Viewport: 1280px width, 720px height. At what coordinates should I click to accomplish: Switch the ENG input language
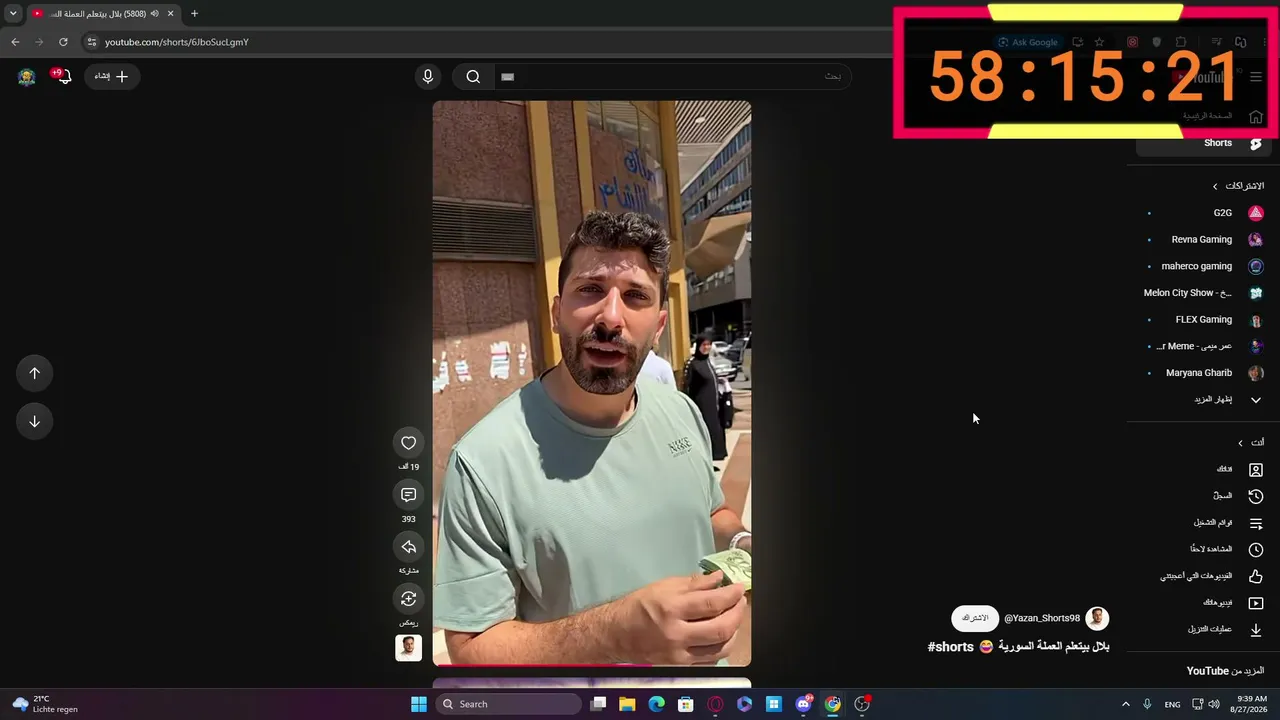[x=1172, y=704]
